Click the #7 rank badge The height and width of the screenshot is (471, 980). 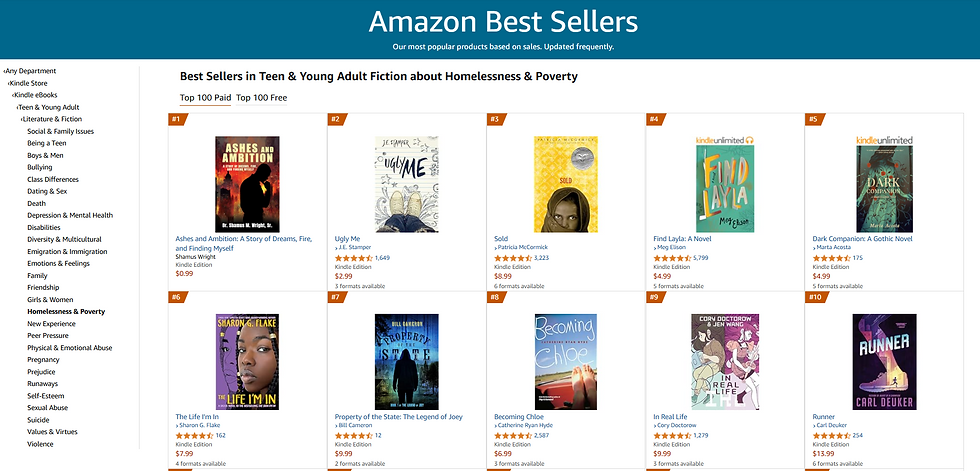click(x=336, y=297)
